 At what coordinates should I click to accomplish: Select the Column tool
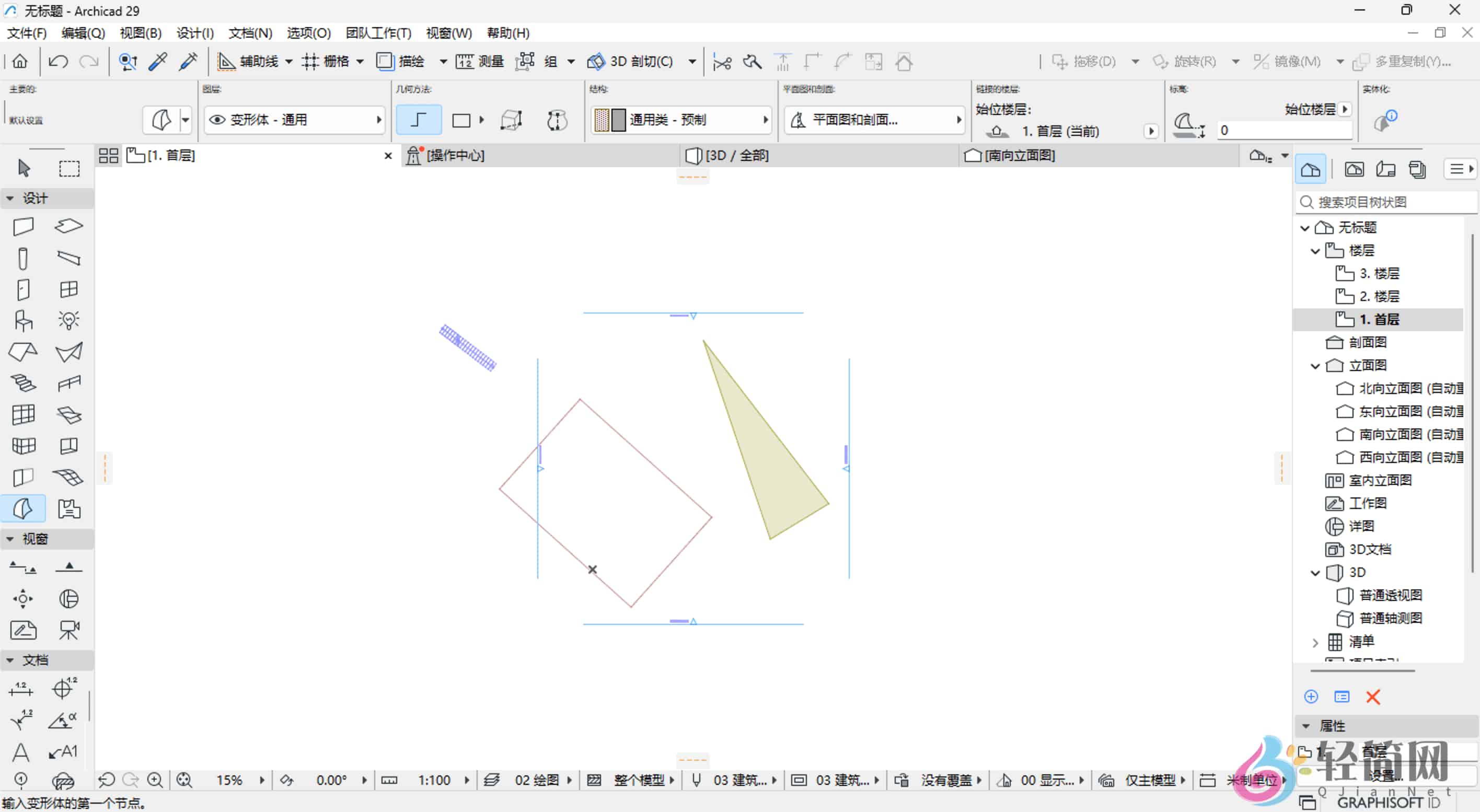point(23,259)
